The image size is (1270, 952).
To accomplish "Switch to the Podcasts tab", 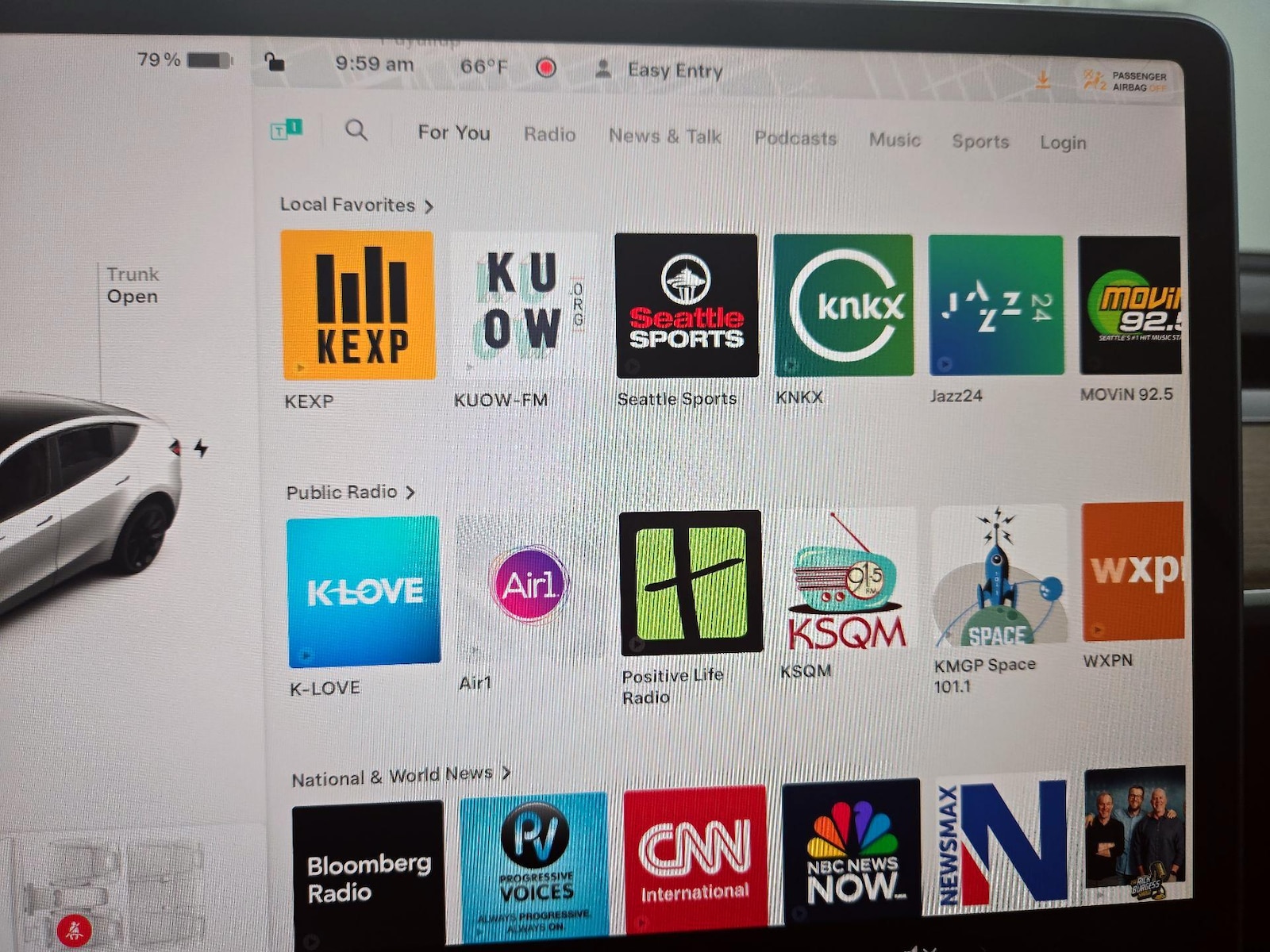I will click(x=795, y=138).
